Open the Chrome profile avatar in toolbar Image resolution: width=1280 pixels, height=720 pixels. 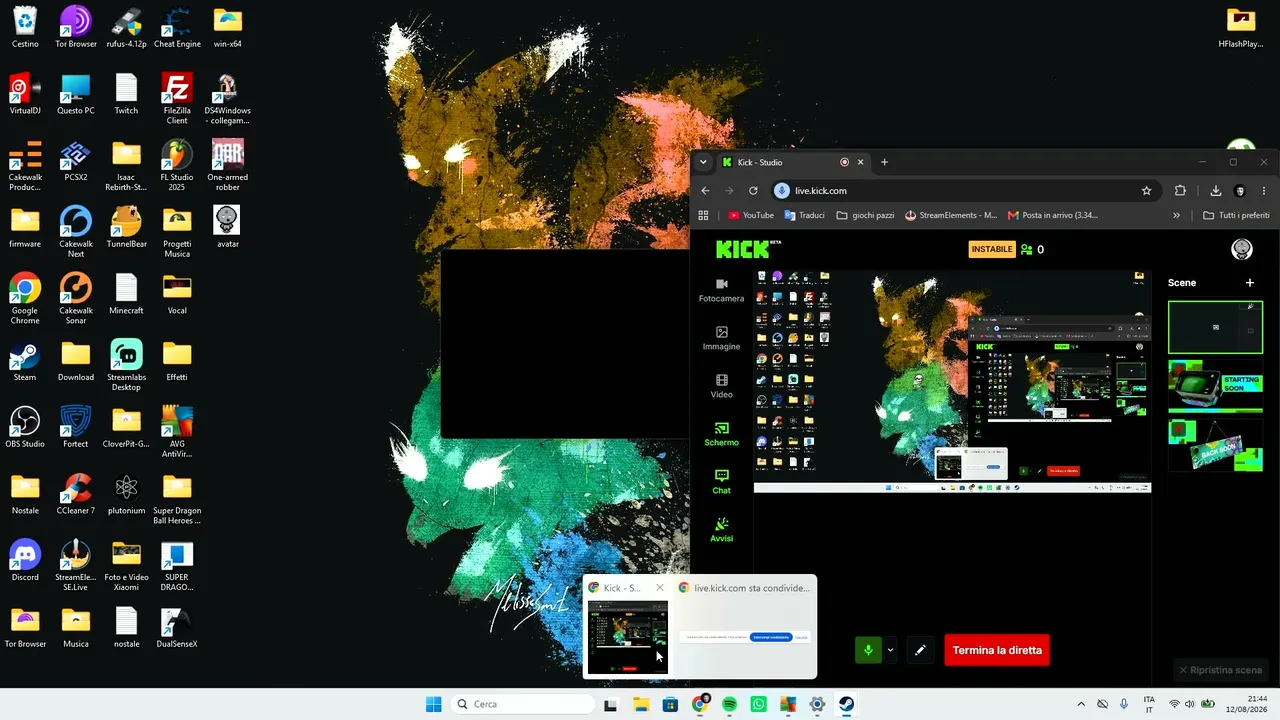click(x=1240, y=191)
